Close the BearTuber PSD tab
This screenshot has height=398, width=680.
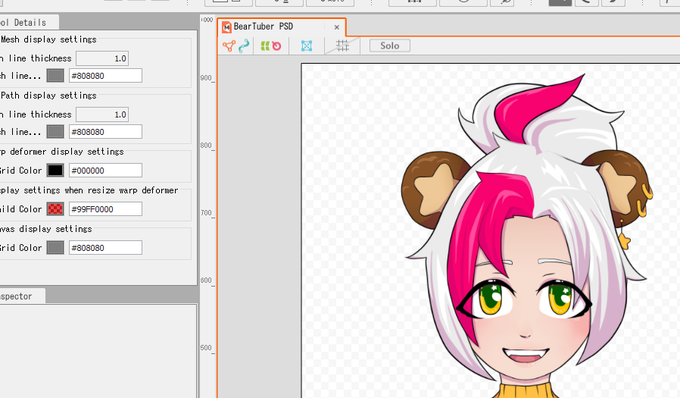coord(337,27)
